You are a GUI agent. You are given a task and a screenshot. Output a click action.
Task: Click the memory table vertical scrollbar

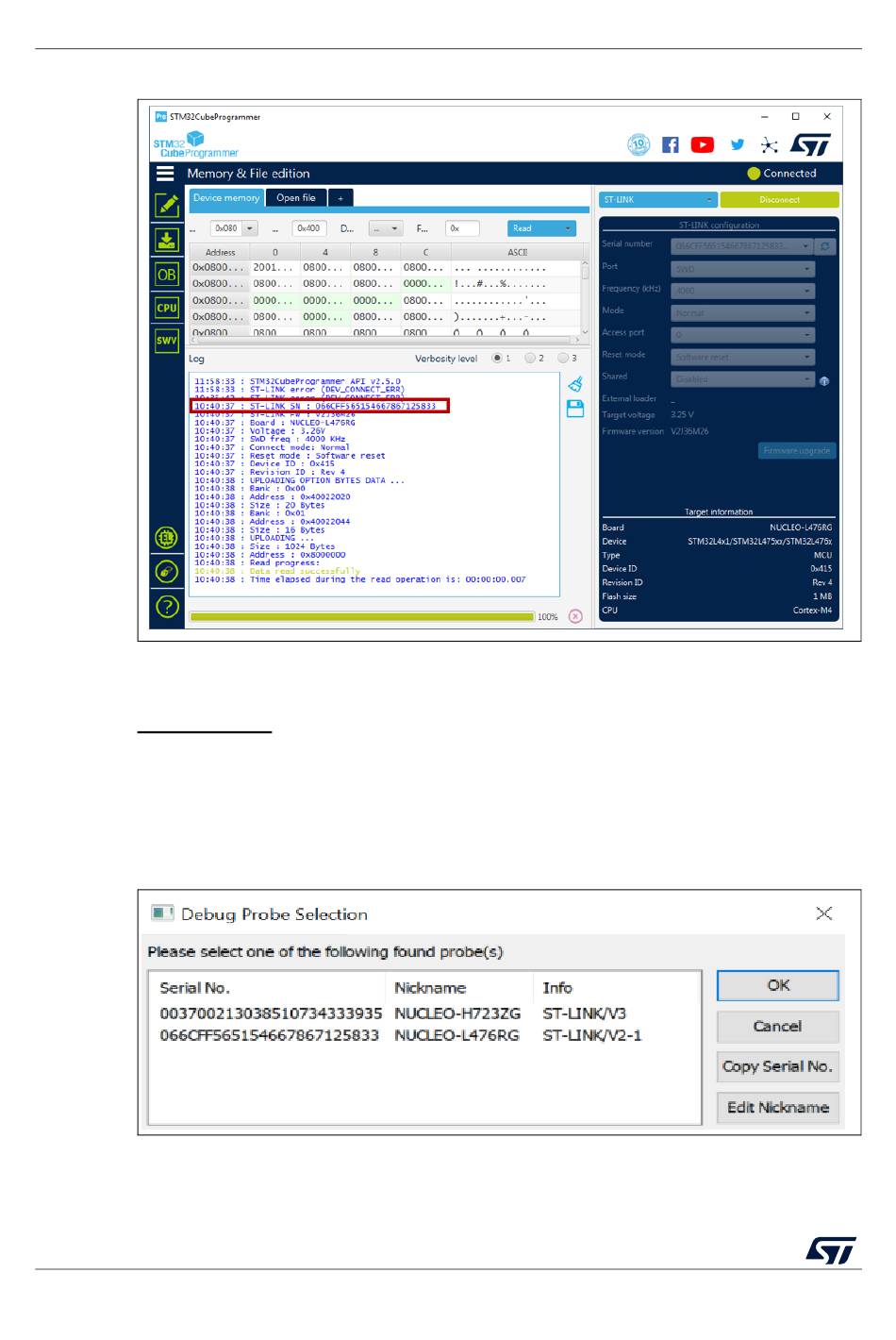[585, 296]
